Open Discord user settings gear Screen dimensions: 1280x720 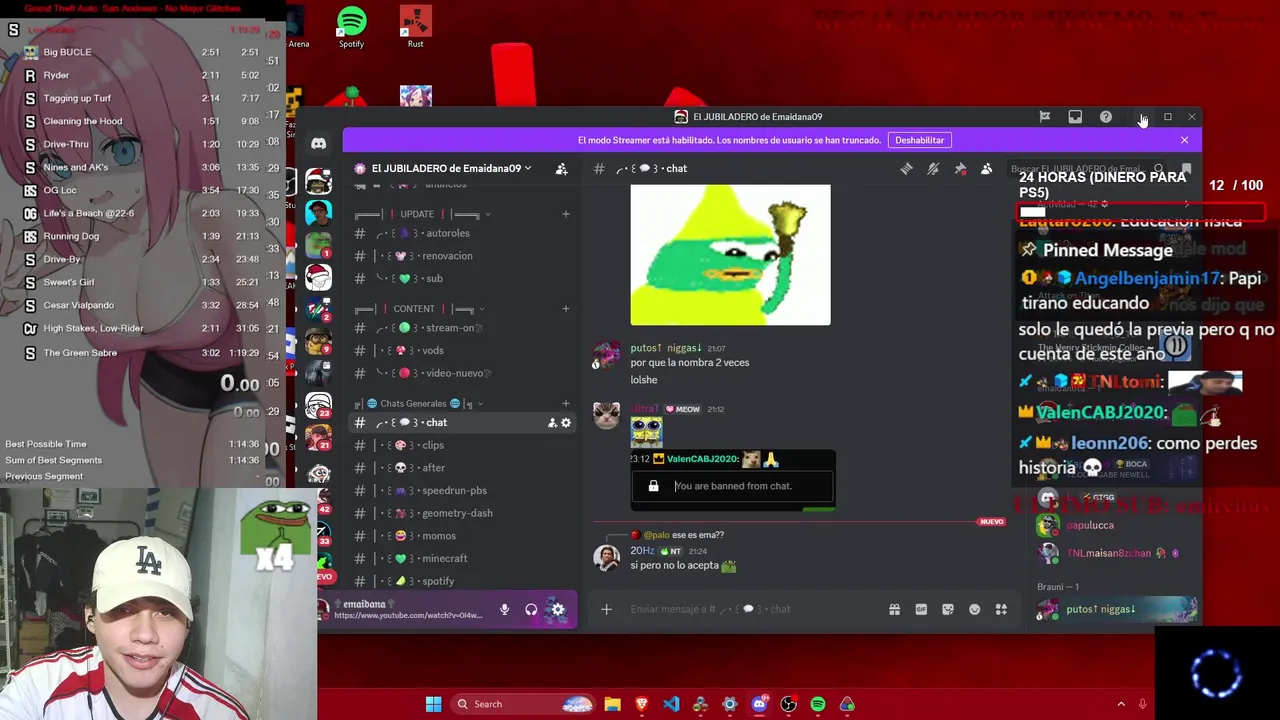click(558, 610)
